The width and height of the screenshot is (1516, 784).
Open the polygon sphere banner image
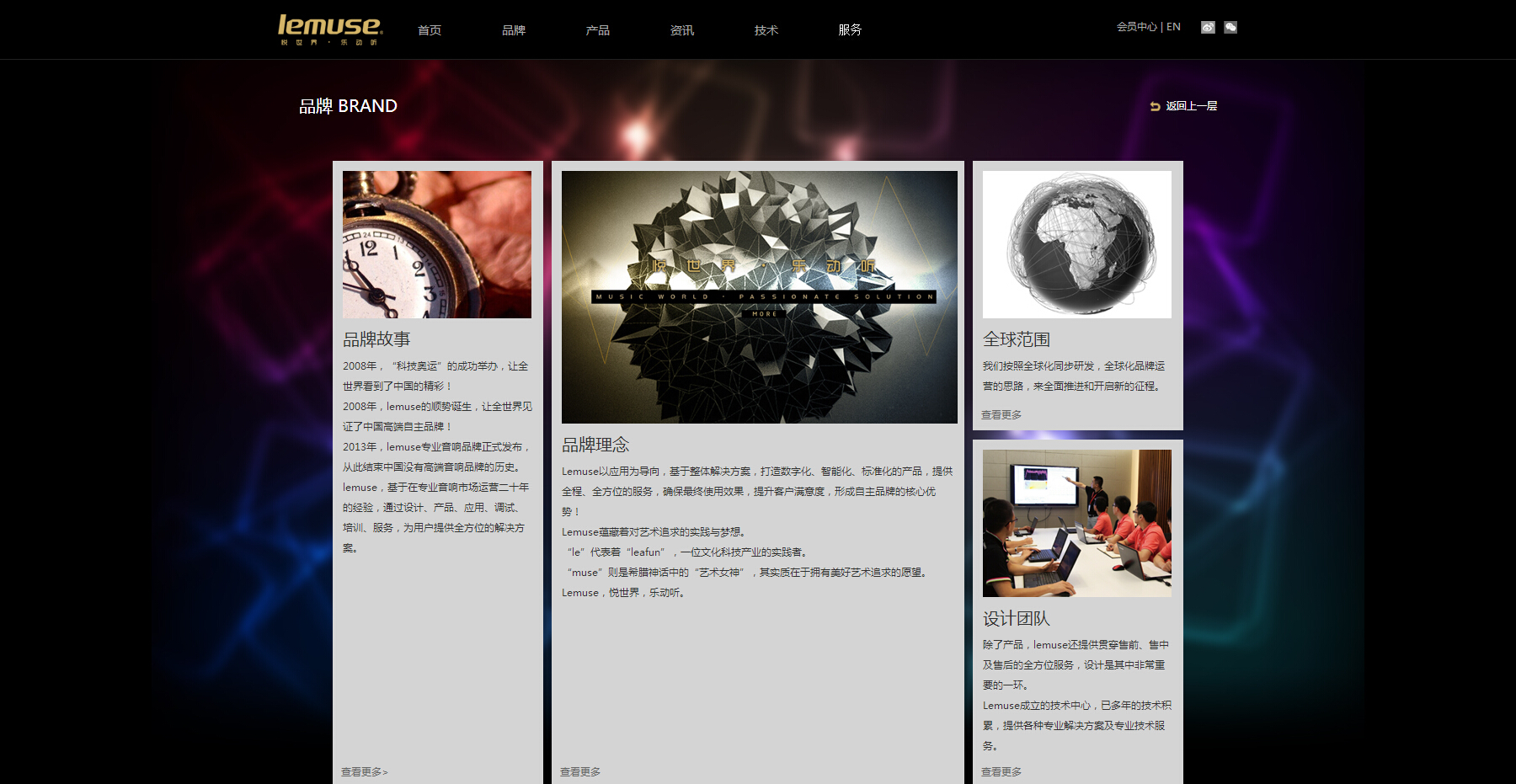760,297
